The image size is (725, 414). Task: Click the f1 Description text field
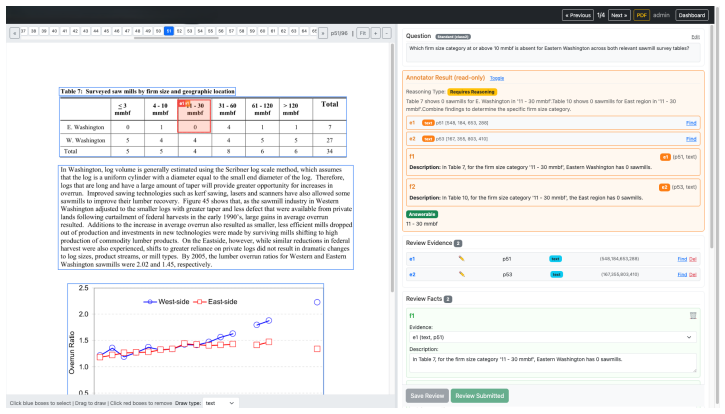pos(553,363)
